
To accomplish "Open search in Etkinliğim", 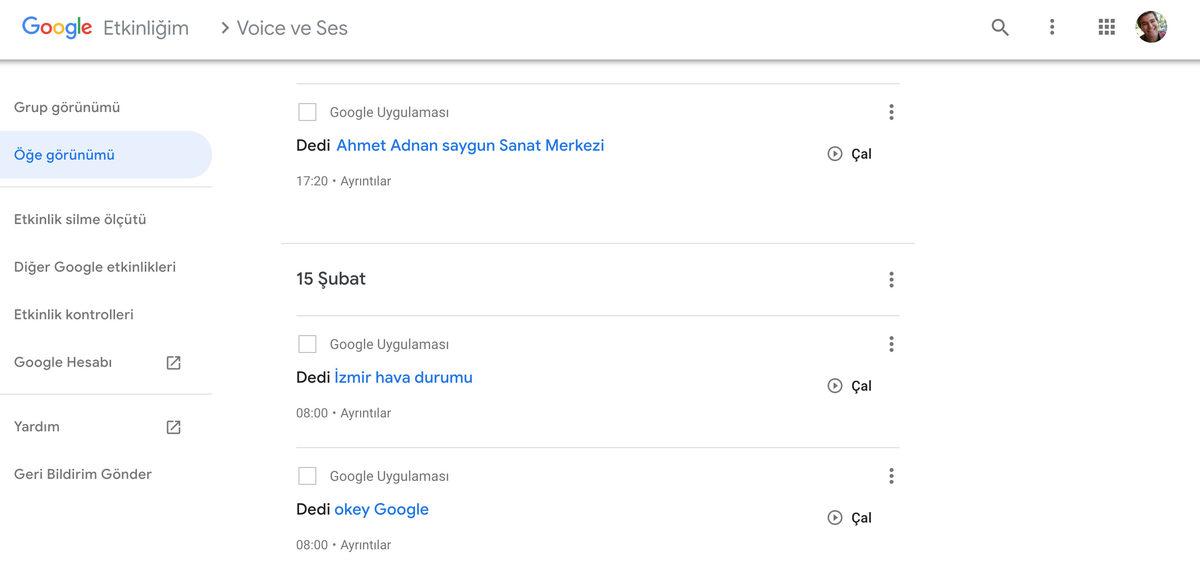I will [x=999, y=27].
